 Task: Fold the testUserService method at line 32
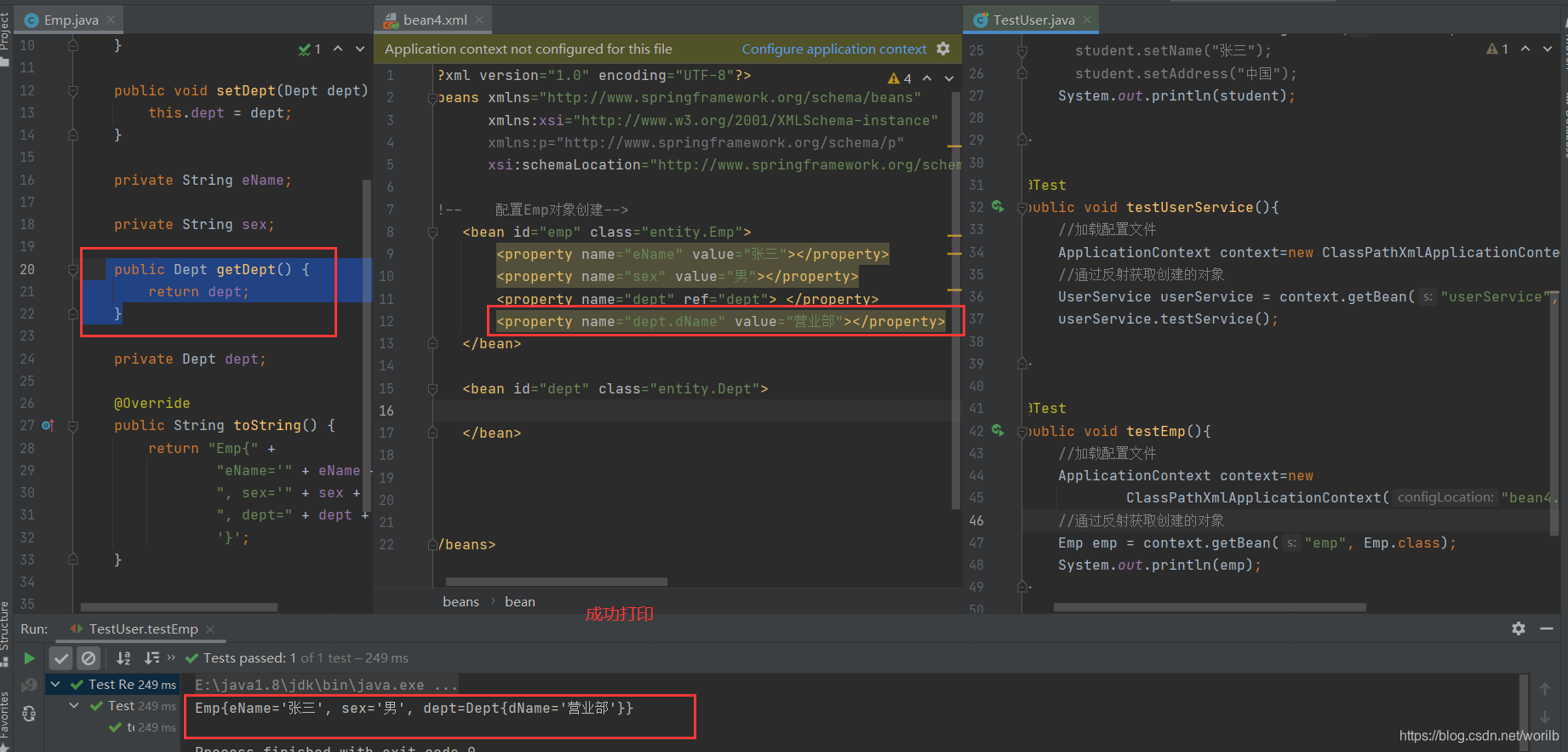[x=1021, y=207]
